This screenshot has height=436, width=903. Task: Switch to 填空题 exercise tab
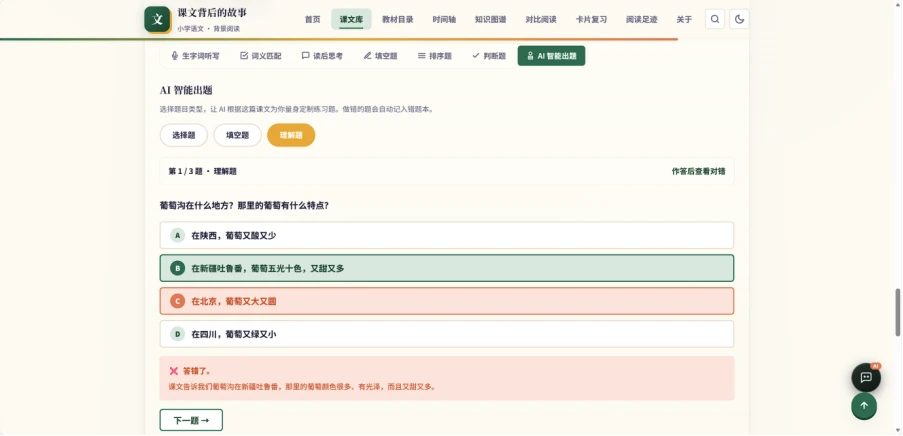(381, 56)
